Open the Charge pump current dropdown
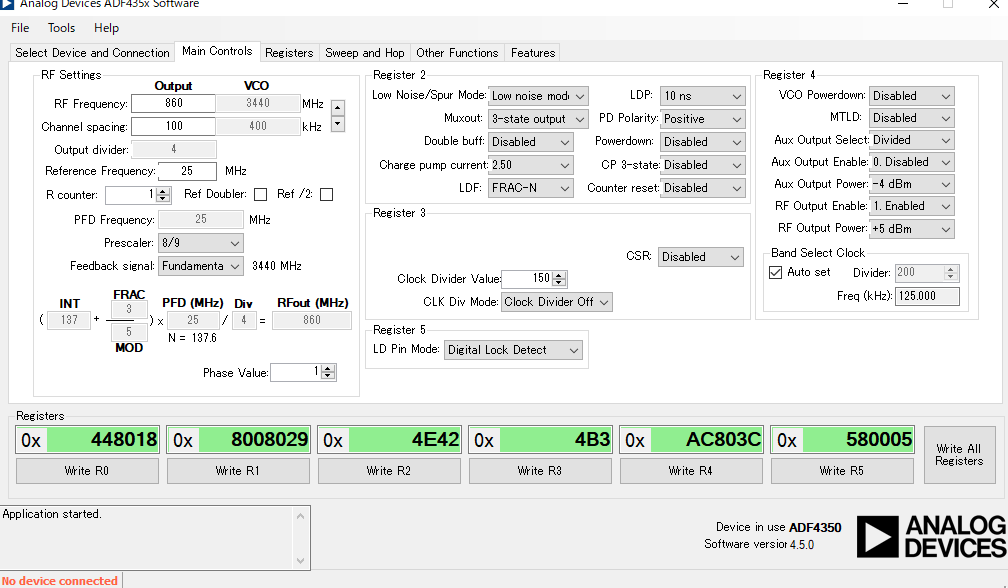The image size is (1008, 588). [530, 165]
